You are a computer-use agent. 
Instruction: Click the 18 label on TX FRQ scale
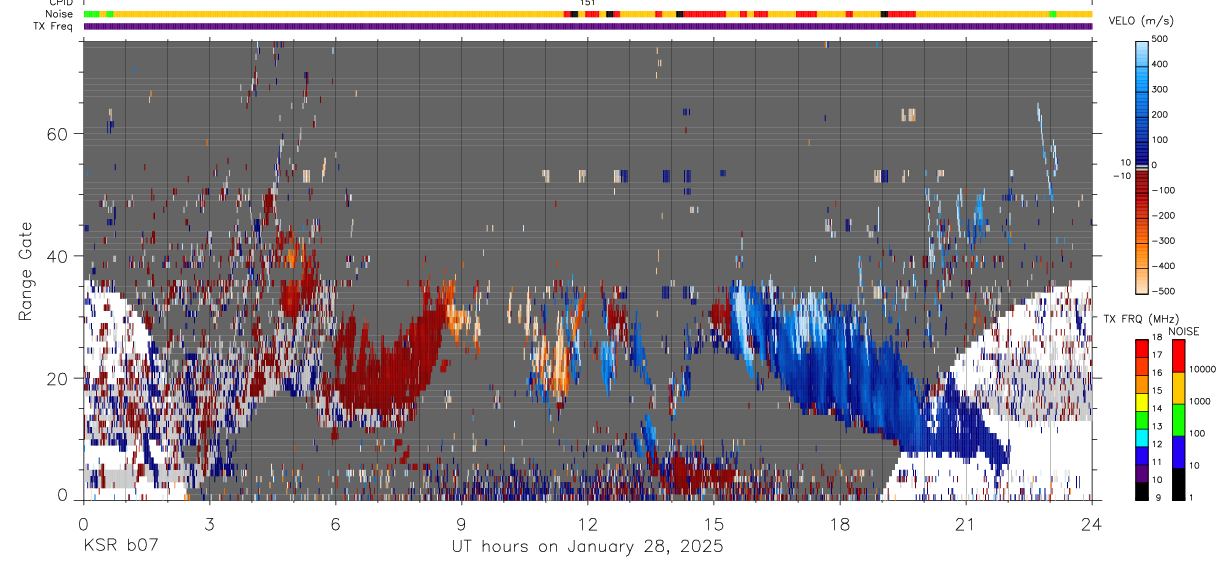[x=1157, y=340]
